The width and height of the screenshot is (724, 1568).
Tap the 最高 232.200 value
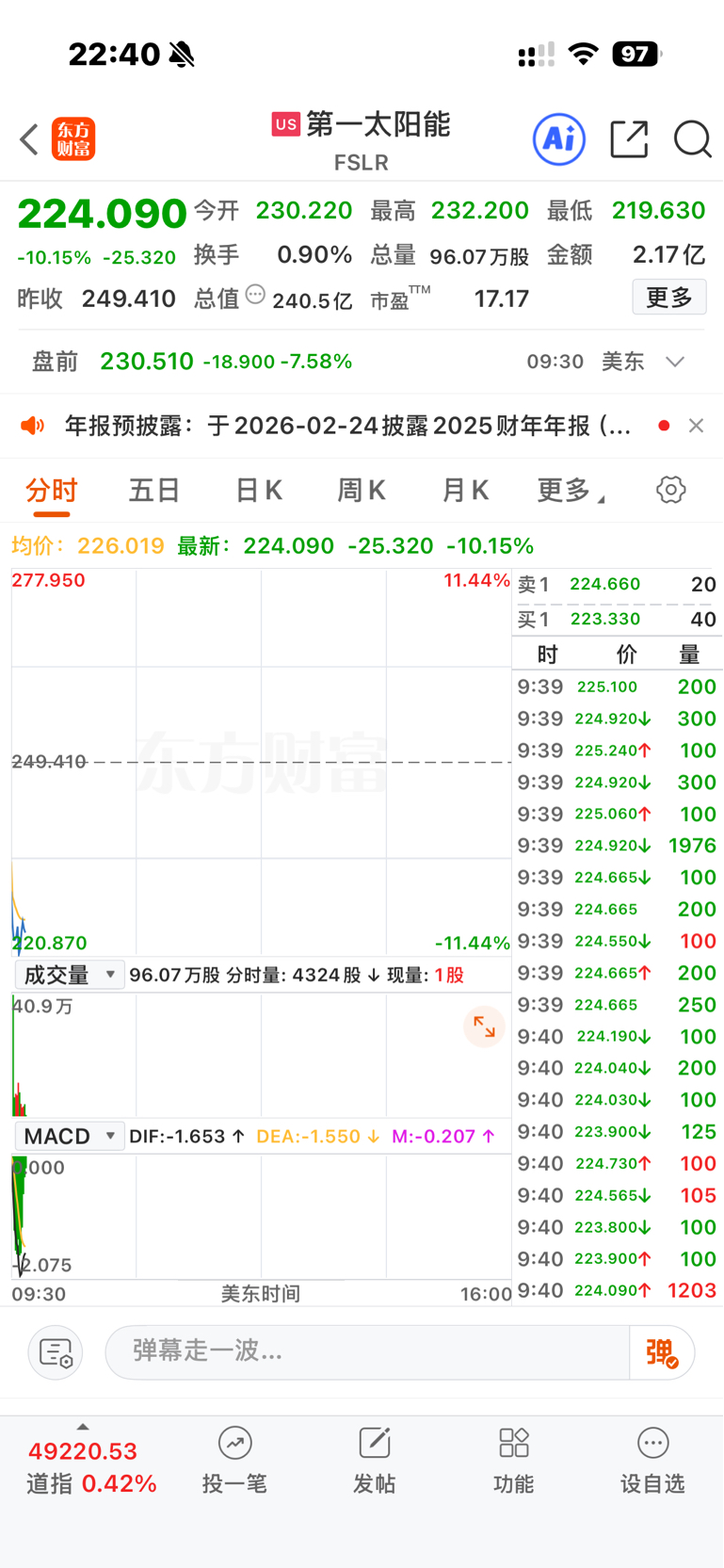pyautogui.click(x=480, y=210)
